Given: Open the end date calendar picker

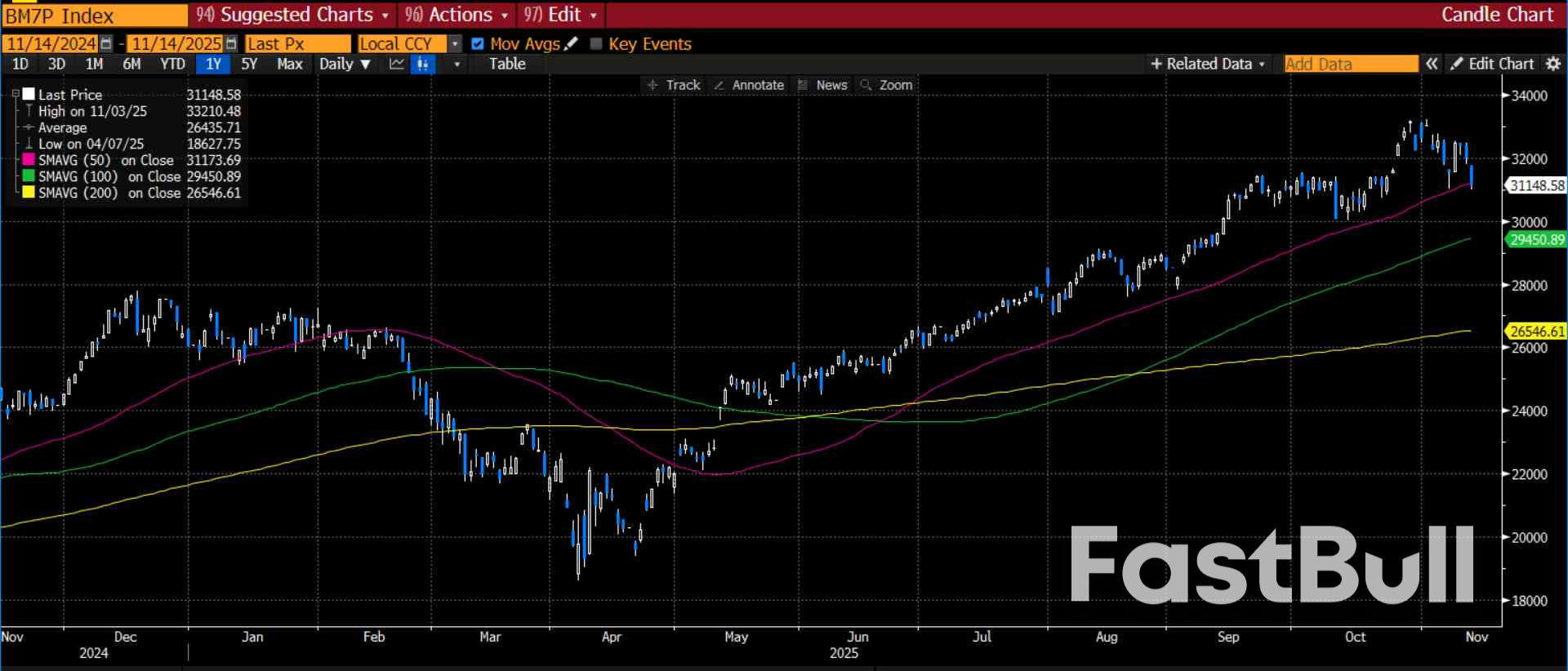Looking at the screenshot, I should (x=231, y=44).
